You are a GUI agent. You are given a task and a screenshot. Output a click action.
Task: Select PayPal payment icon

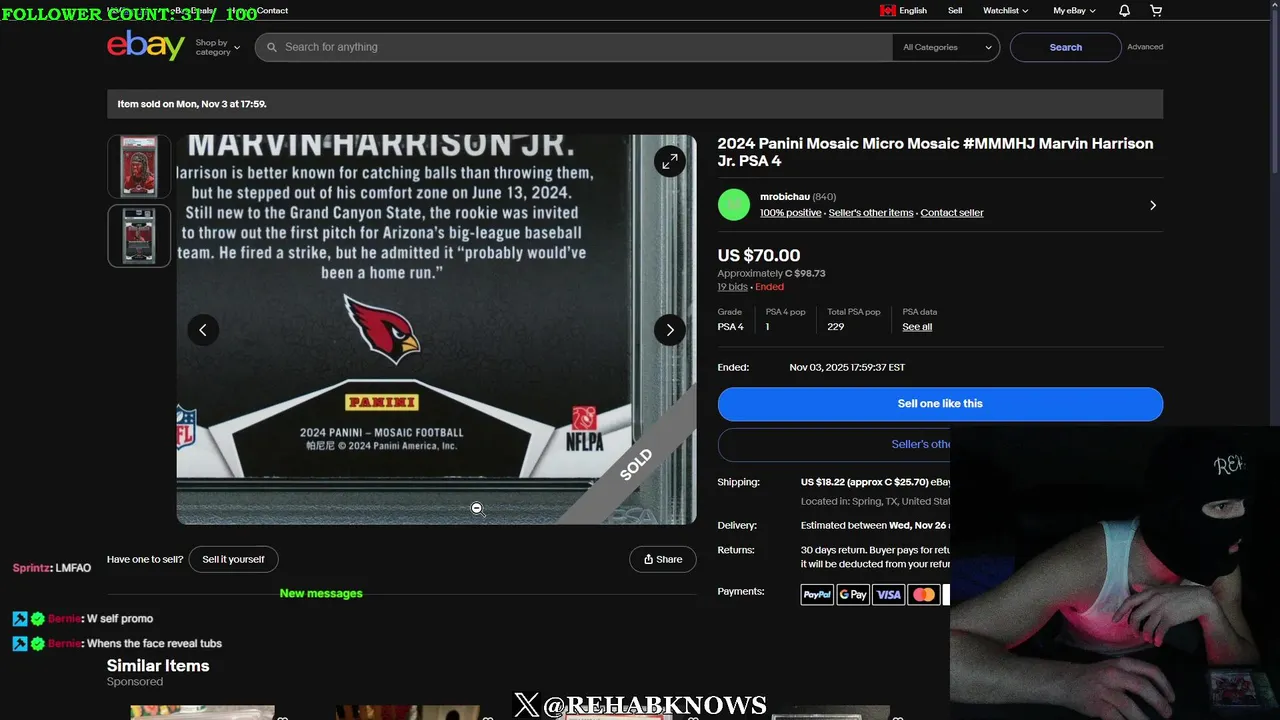[x=817, y=595]
